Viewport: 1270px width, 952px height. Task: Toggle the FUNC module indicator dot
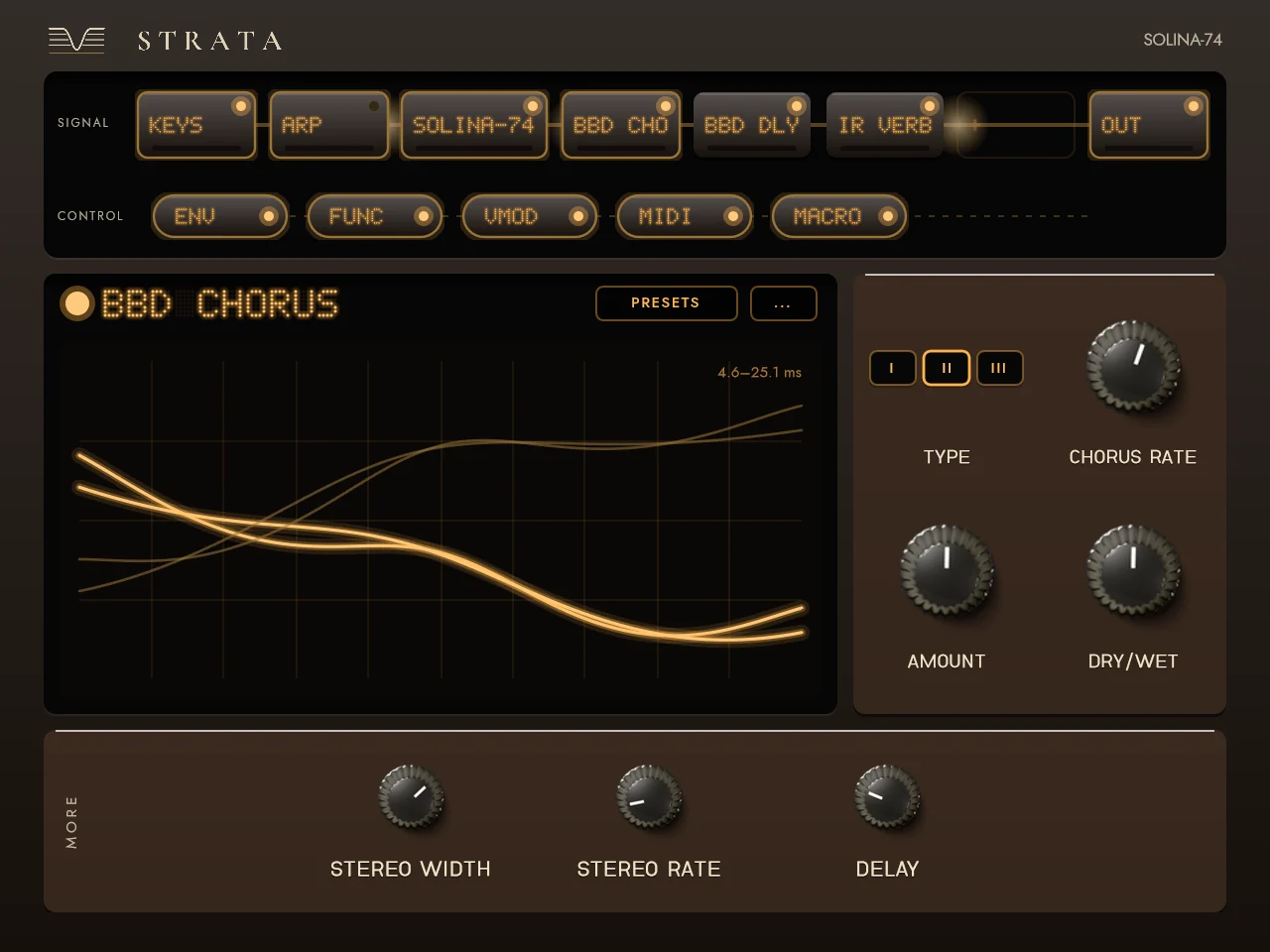pos(423,216)
